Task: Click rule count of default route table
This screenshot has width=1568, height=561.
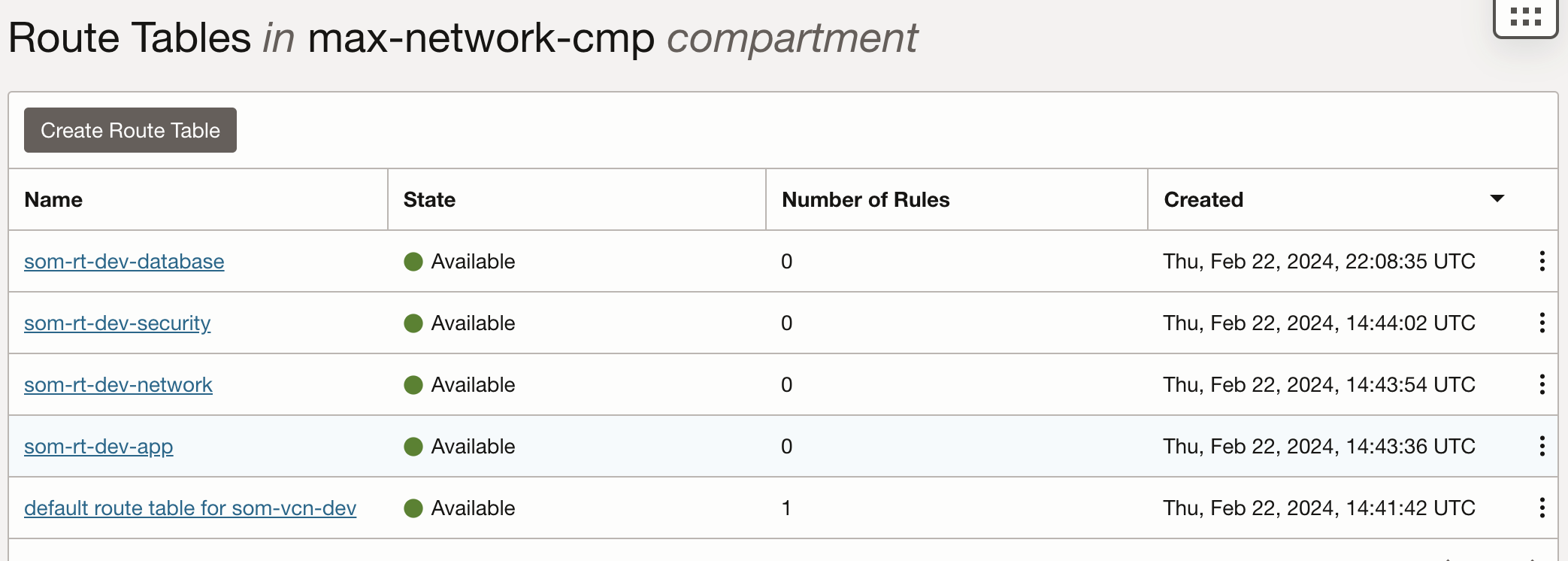Action: click(786, 508)
